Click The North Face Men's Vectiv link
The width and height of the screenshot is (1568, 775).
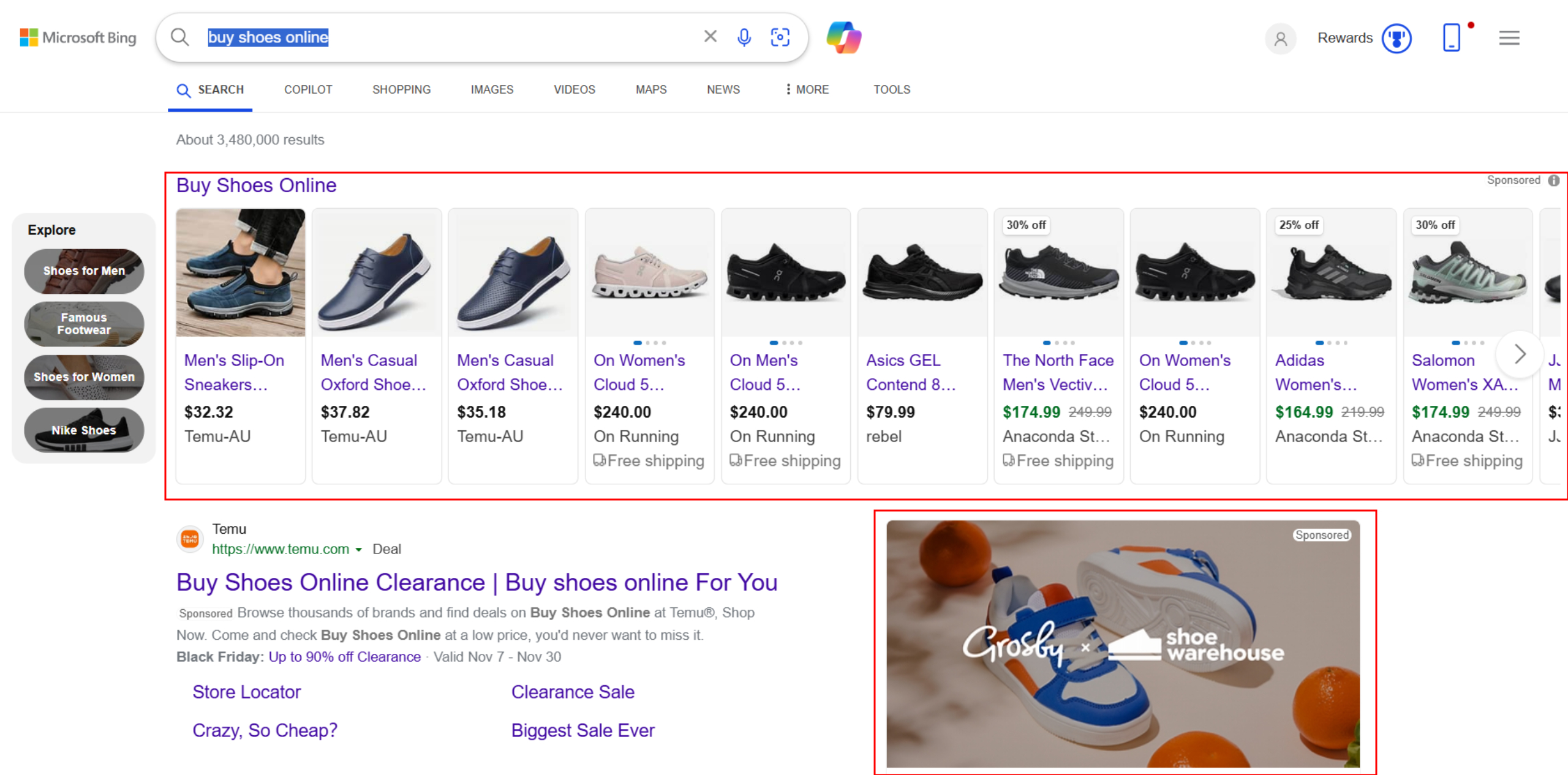coord(1058,372)
